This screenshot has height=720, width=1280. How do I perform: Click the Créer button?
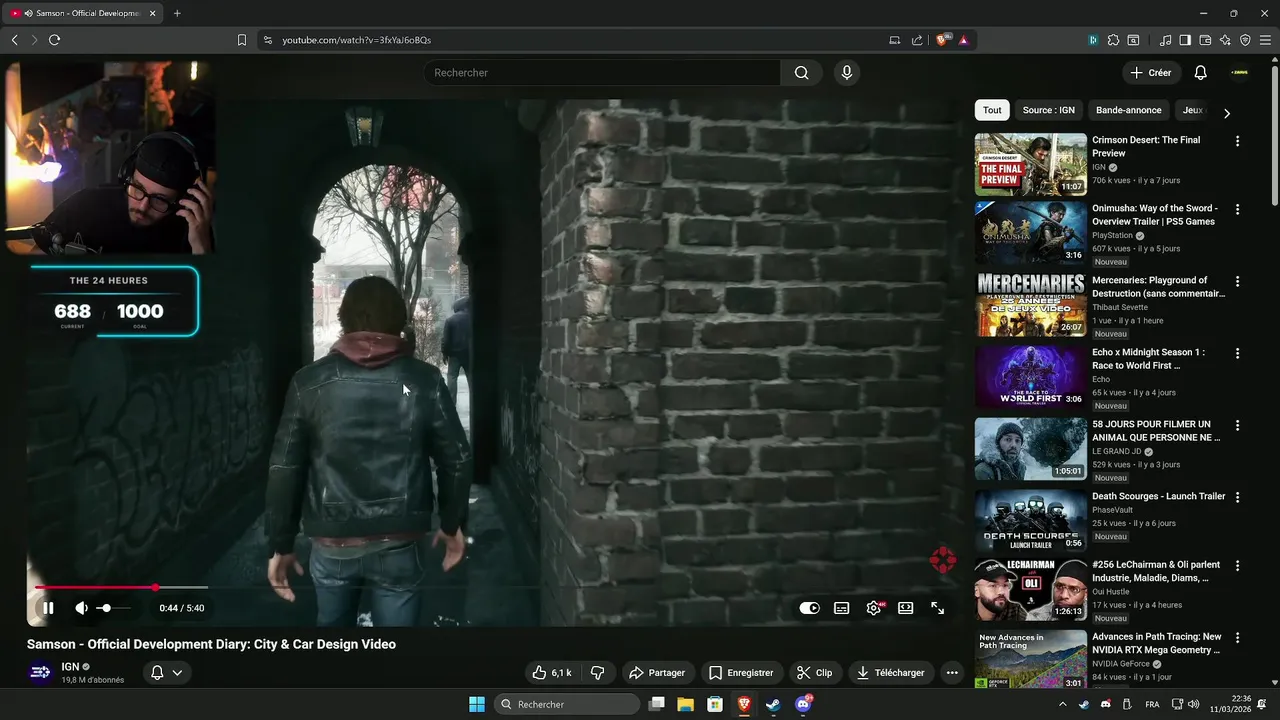point(1150,73)
